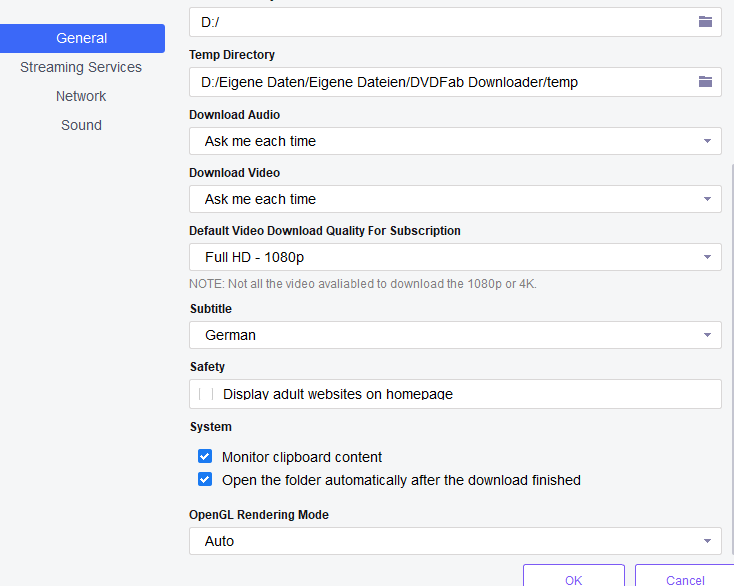Expand the Subtitle language dropdown

455,335
